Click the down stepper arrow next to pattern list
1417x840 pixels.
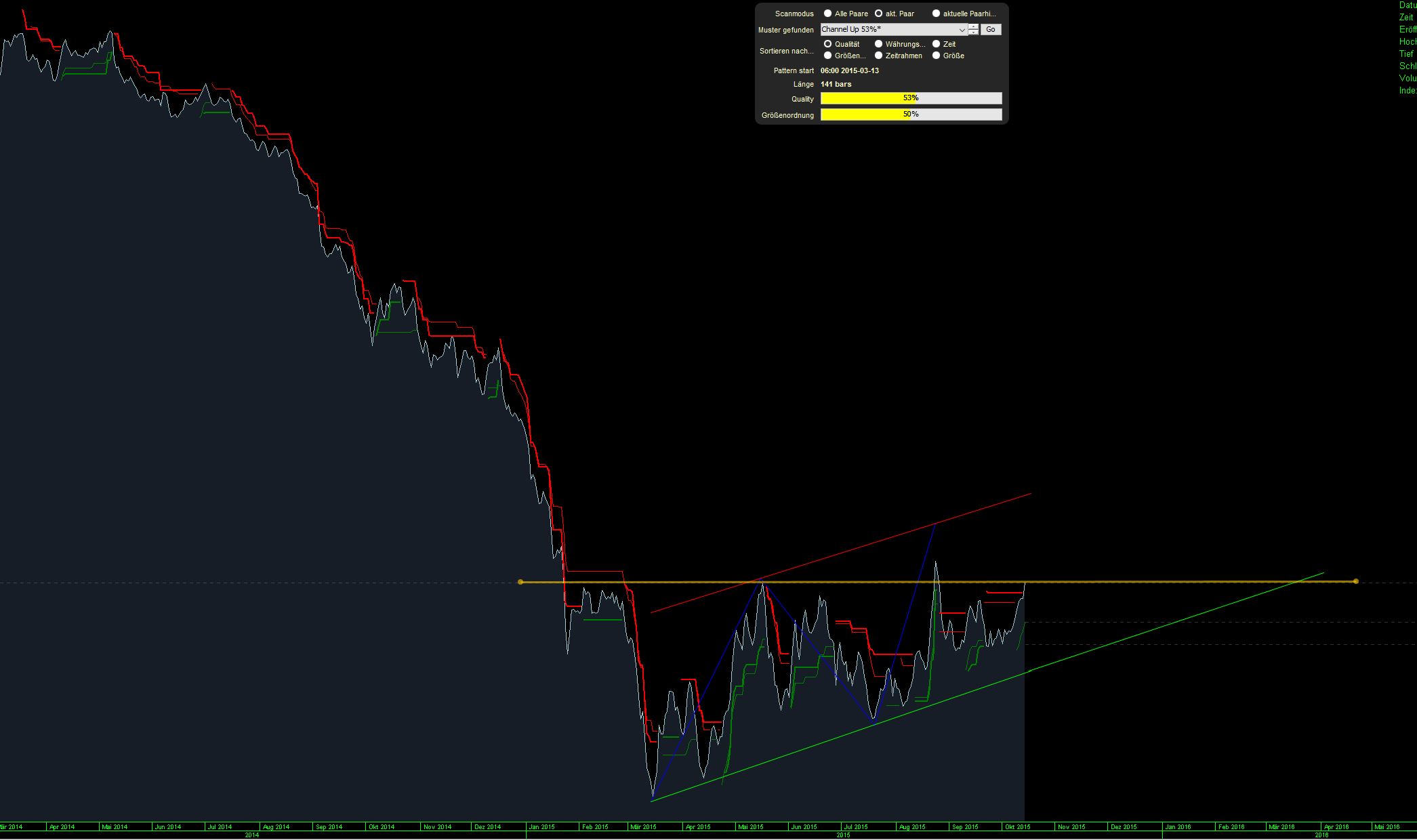[973, 33]
